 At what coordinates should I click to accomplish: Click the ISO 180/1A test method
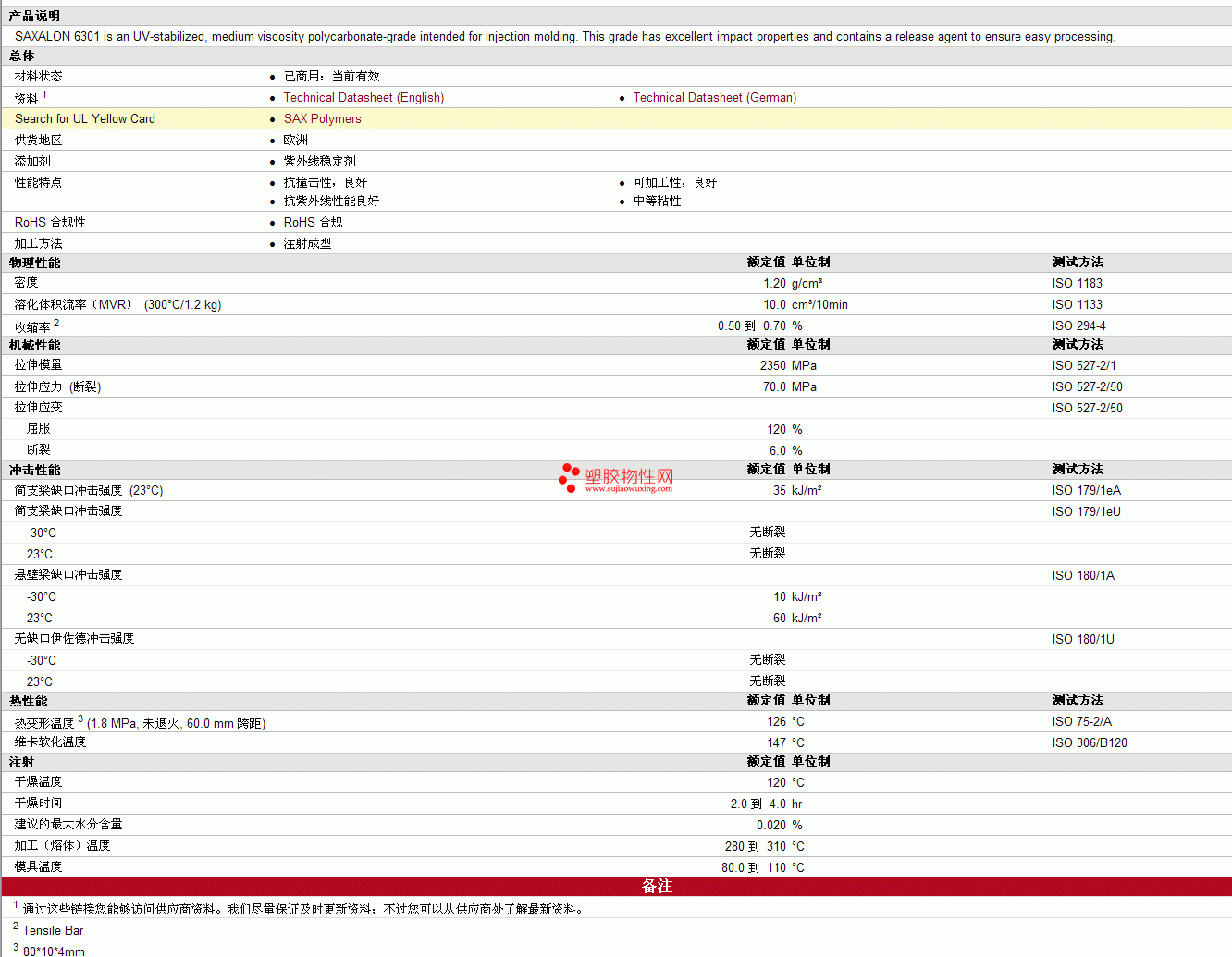(x=1083, y=576)
